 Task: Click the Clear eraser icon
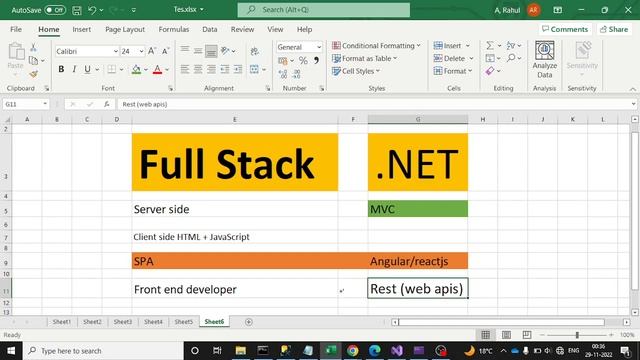pyautogui.click(x=490, y=71)
